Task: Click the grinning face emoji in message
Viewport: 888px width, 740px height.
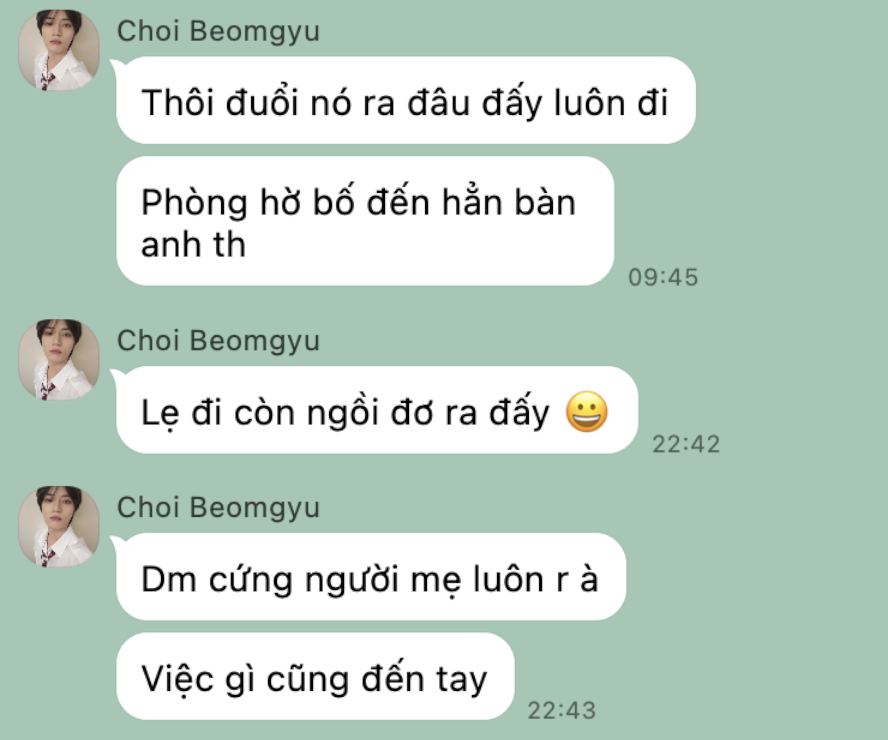Action: click(587, 412)
